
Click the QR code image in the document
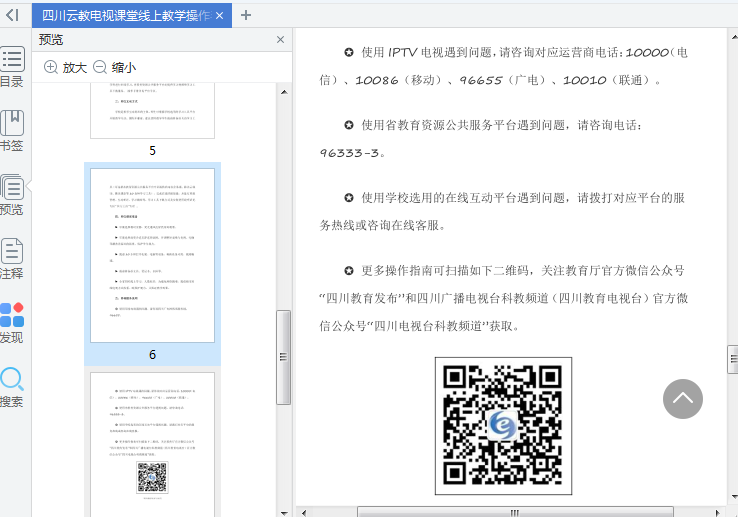pos(503,426)
